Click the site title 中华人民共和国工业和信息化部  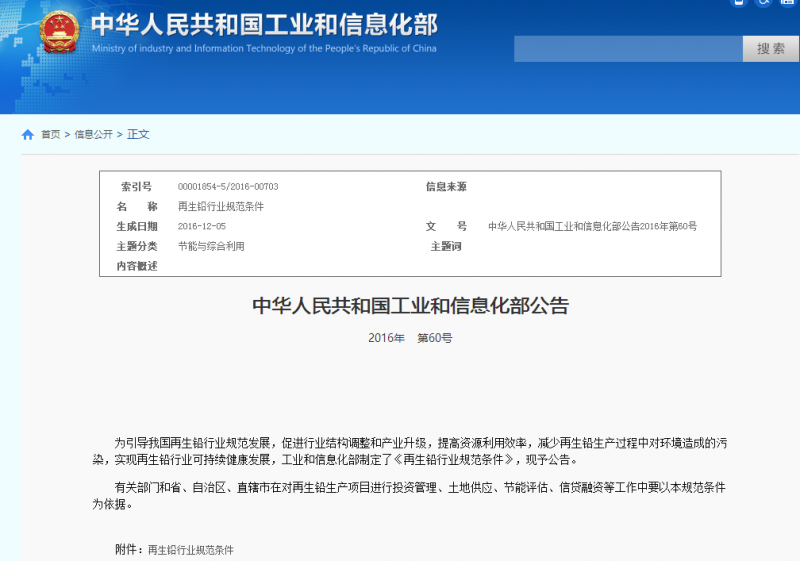(x=264, y=24)
